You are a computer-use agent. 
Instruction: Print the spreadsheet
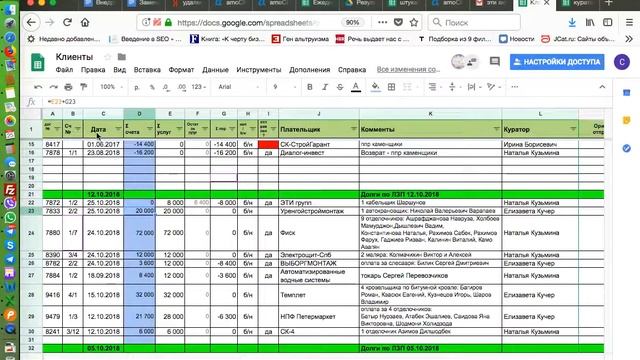pyautogui.click(x=69, y=87)
